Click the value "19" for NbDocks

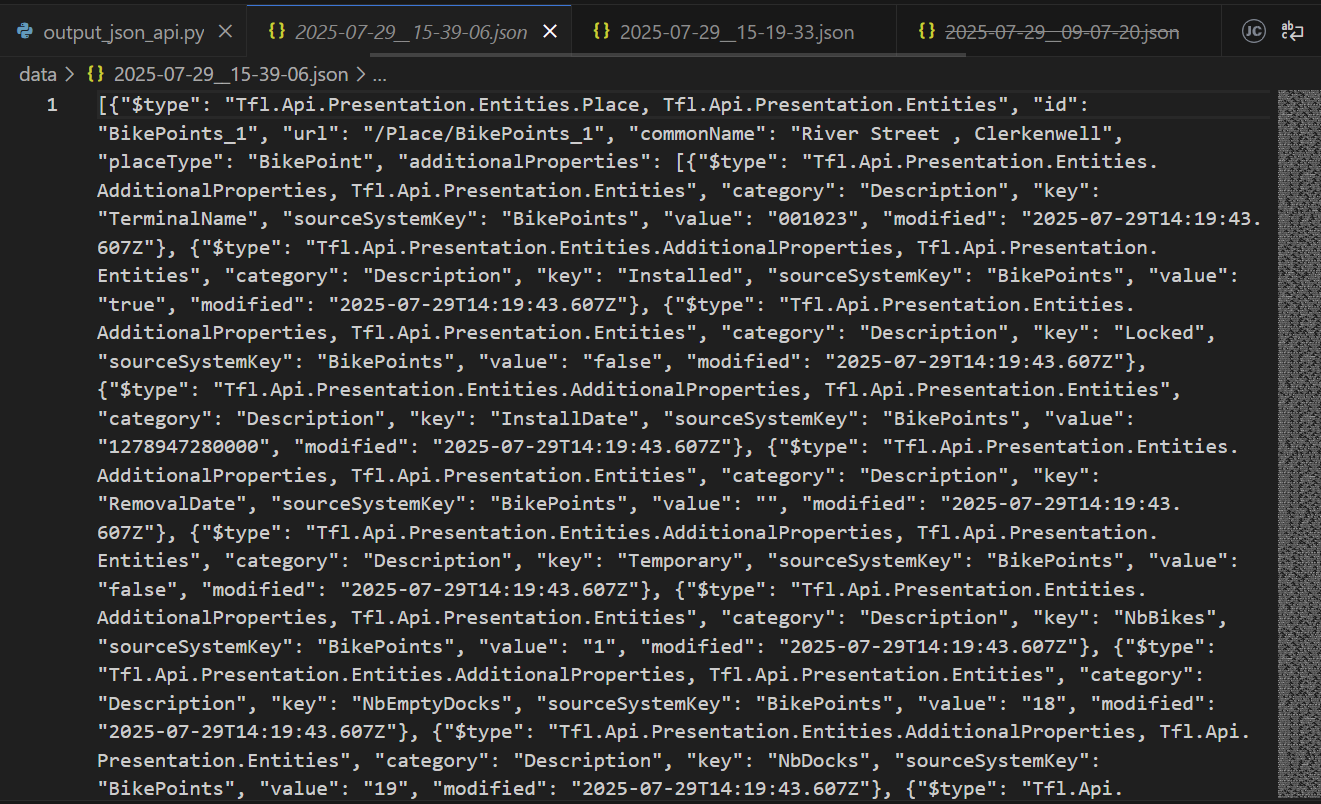[x=388, y=789]
